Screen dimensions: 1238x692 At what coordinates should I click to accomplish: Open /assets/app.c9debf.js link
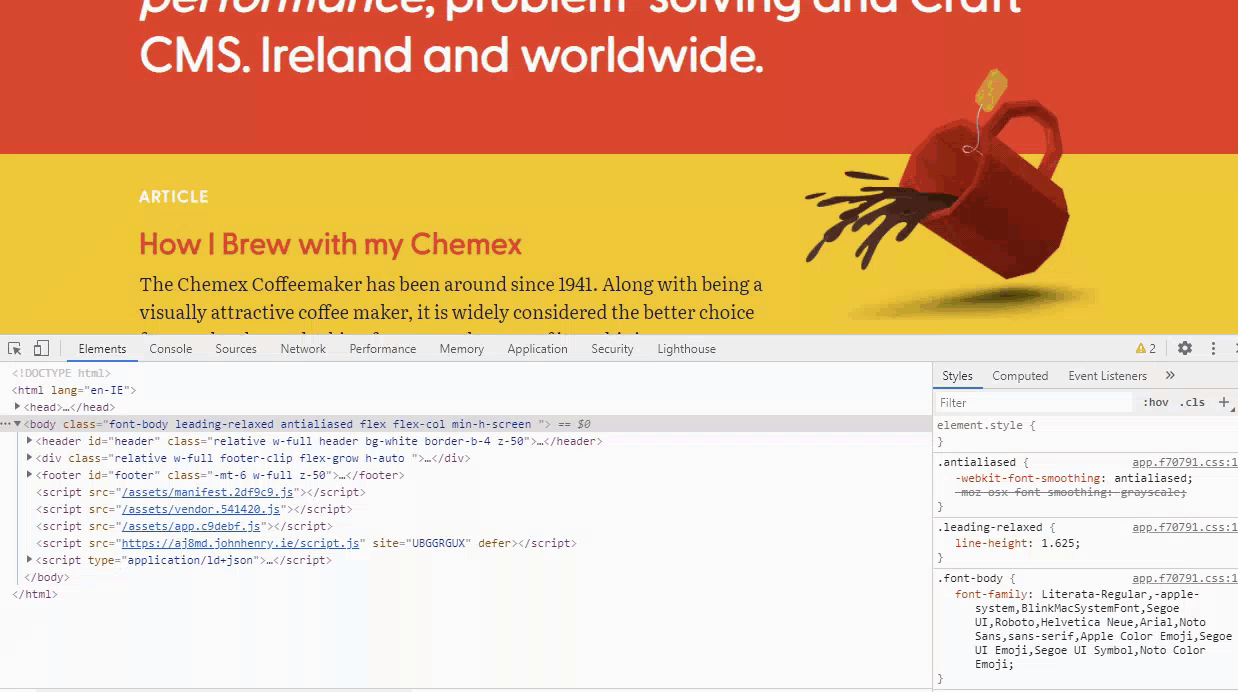[x=191, y=526]
